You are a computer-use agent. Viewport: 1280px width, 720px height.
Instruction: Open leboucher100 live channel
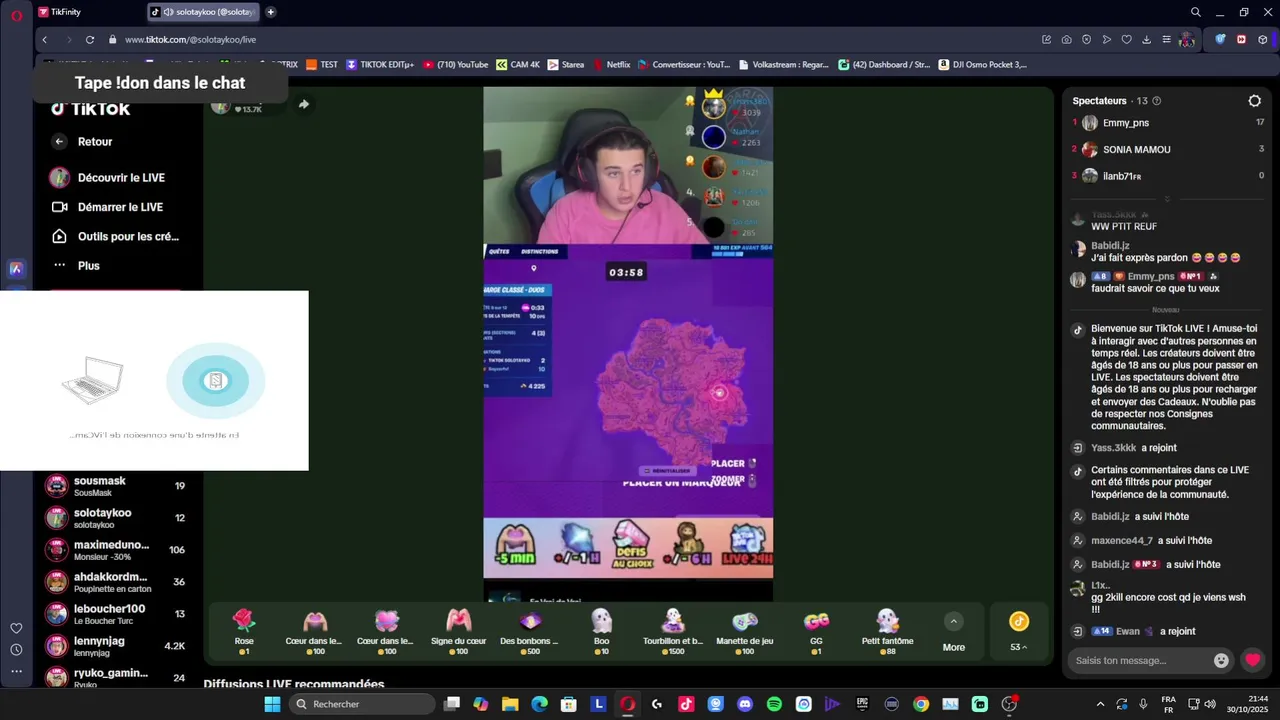pos(116,614)
